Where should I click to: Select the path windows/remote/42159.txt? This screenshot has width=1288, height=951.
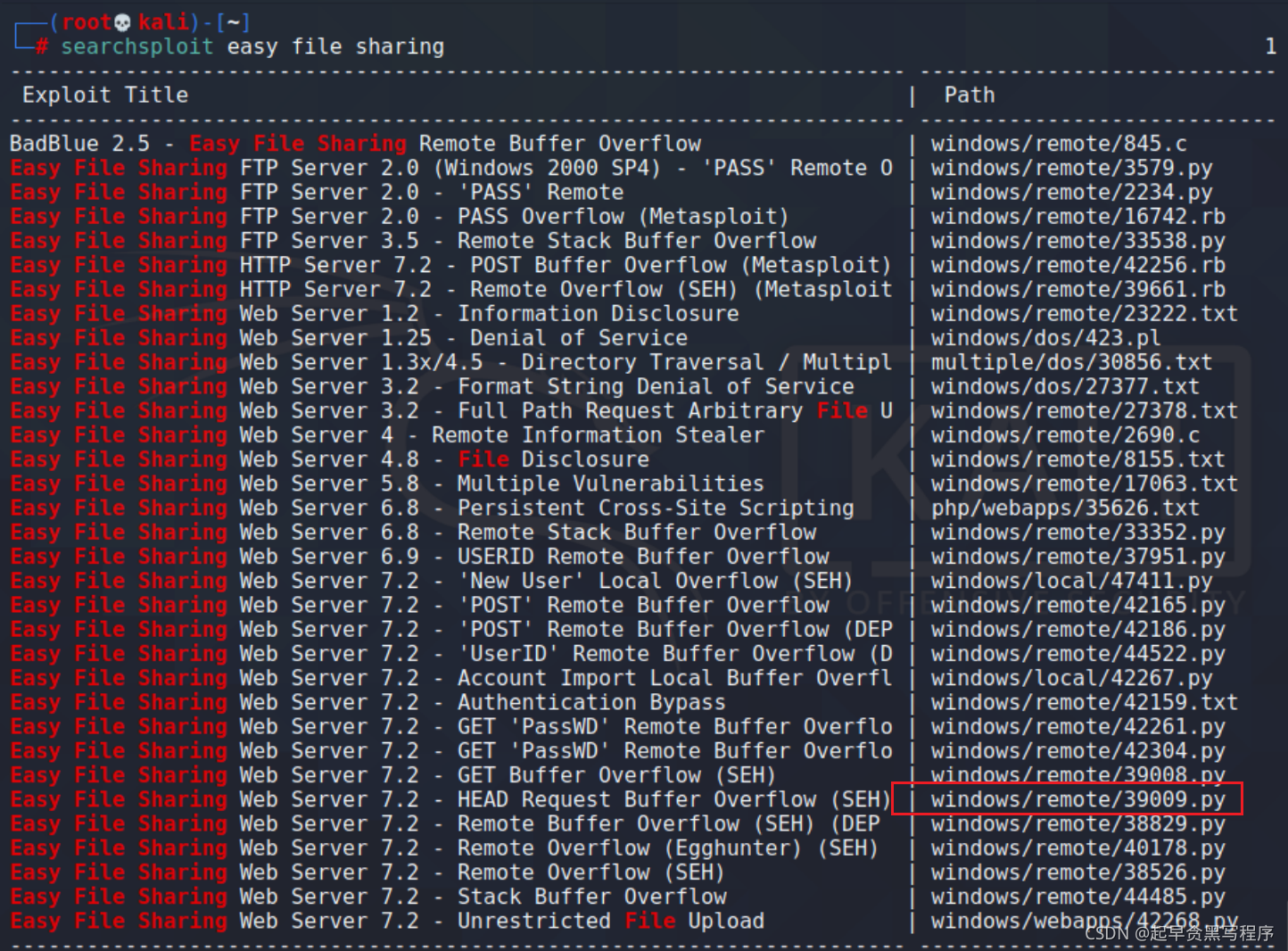click(1084, 702)
